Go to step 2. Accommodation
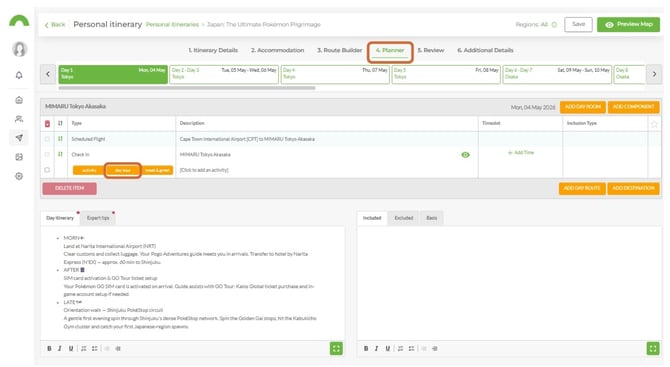670x367 pixels. [277, 50]
